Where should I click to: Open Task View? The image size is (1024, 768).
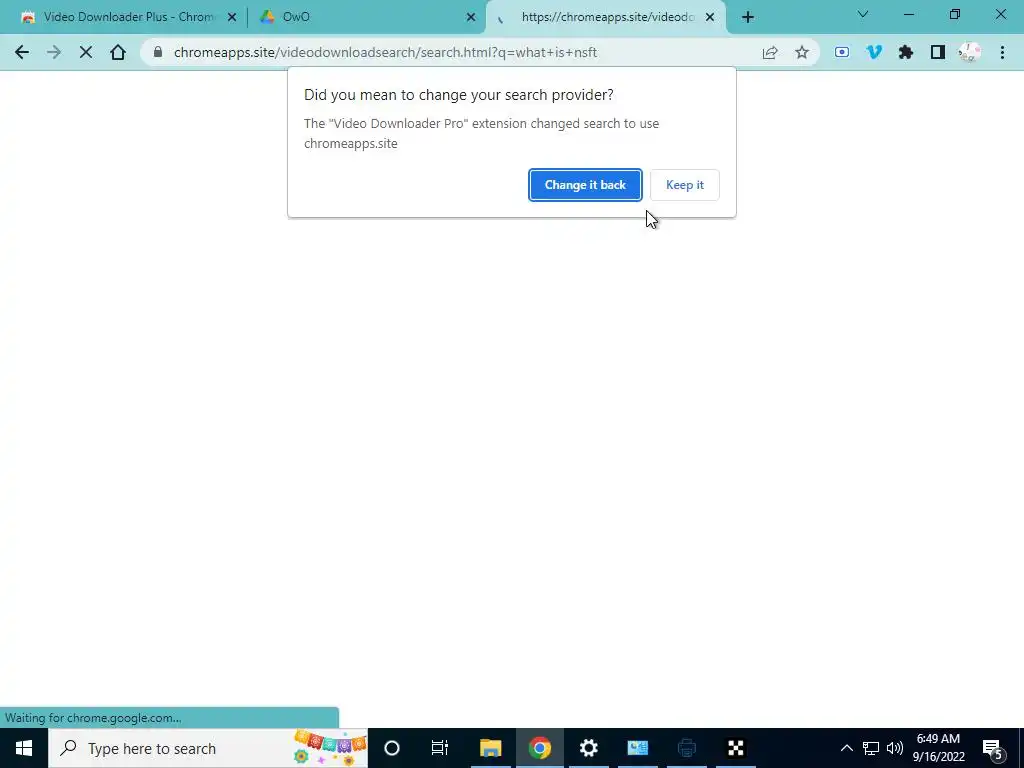click(x=440, y=748)
